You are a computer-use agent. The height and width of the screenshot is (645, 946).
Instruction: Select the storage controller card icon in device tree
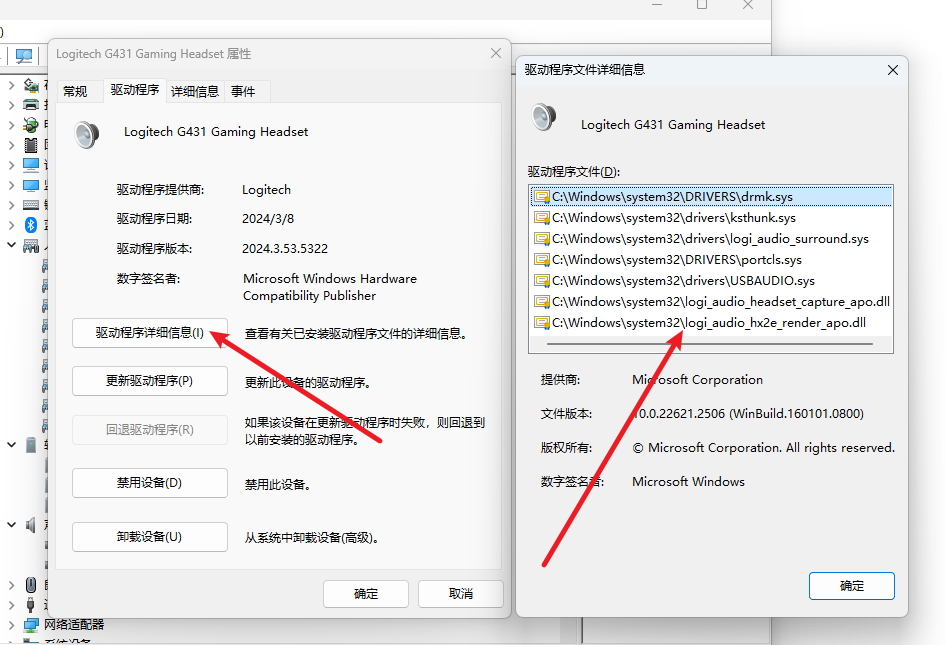click(x=31, y=85)
